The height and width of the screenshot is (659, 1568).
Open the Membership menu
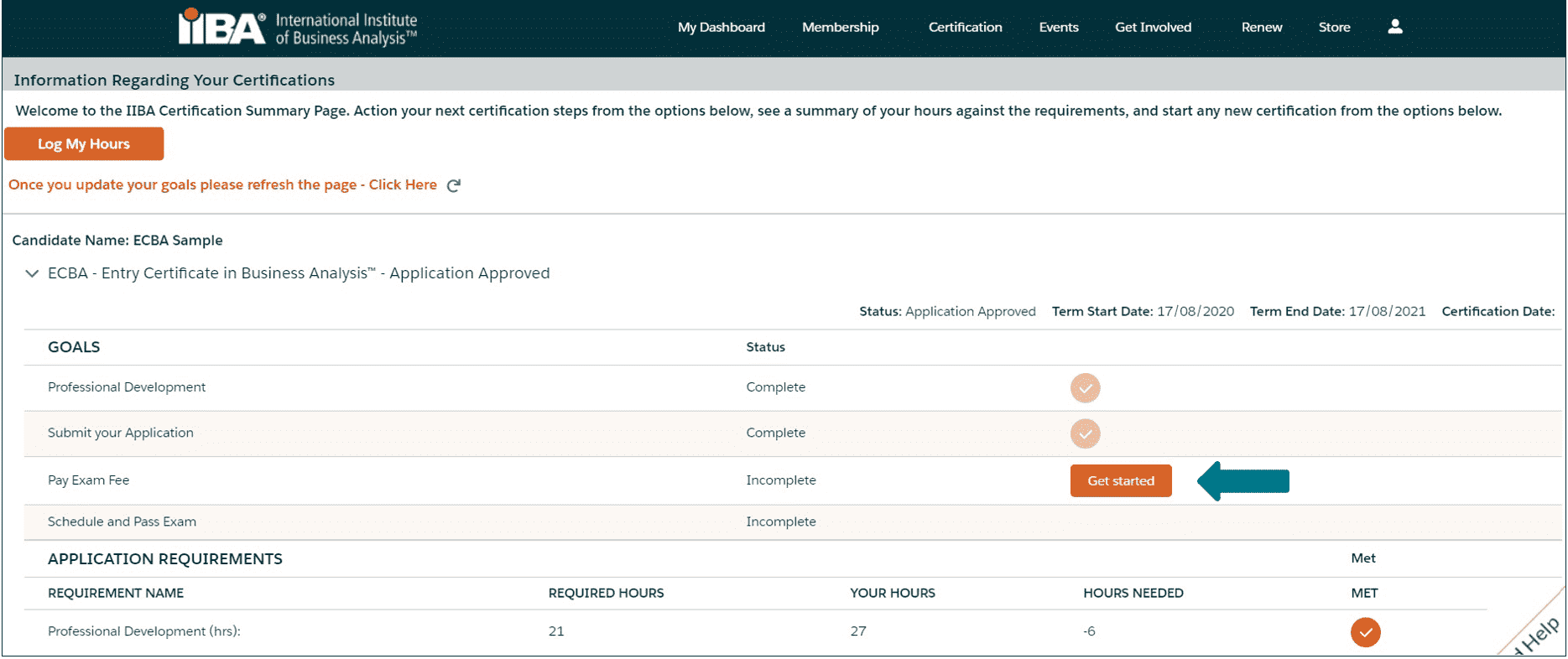pos(841,27)
